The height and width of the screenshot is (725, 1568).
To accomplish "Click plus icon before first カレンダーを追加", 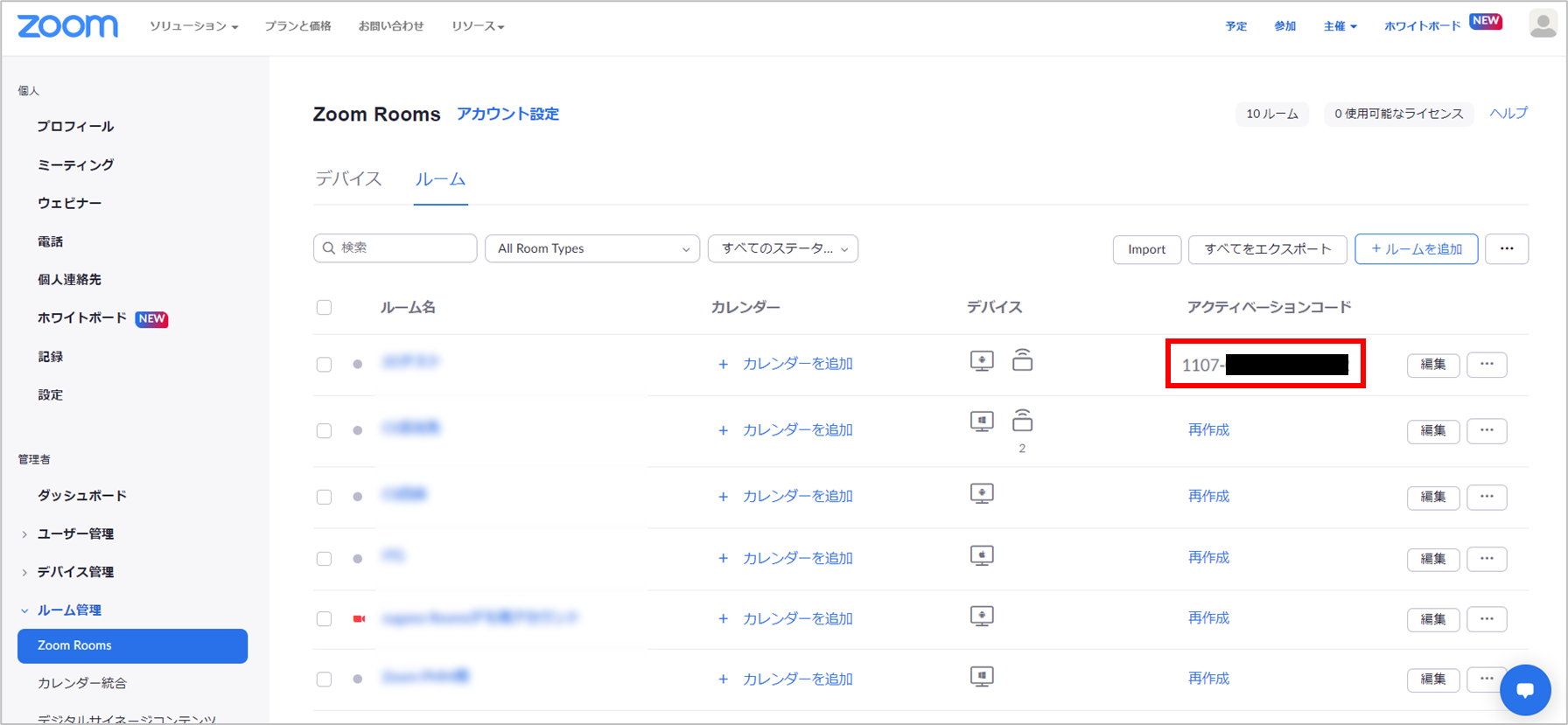I will (x=723, y=365).
